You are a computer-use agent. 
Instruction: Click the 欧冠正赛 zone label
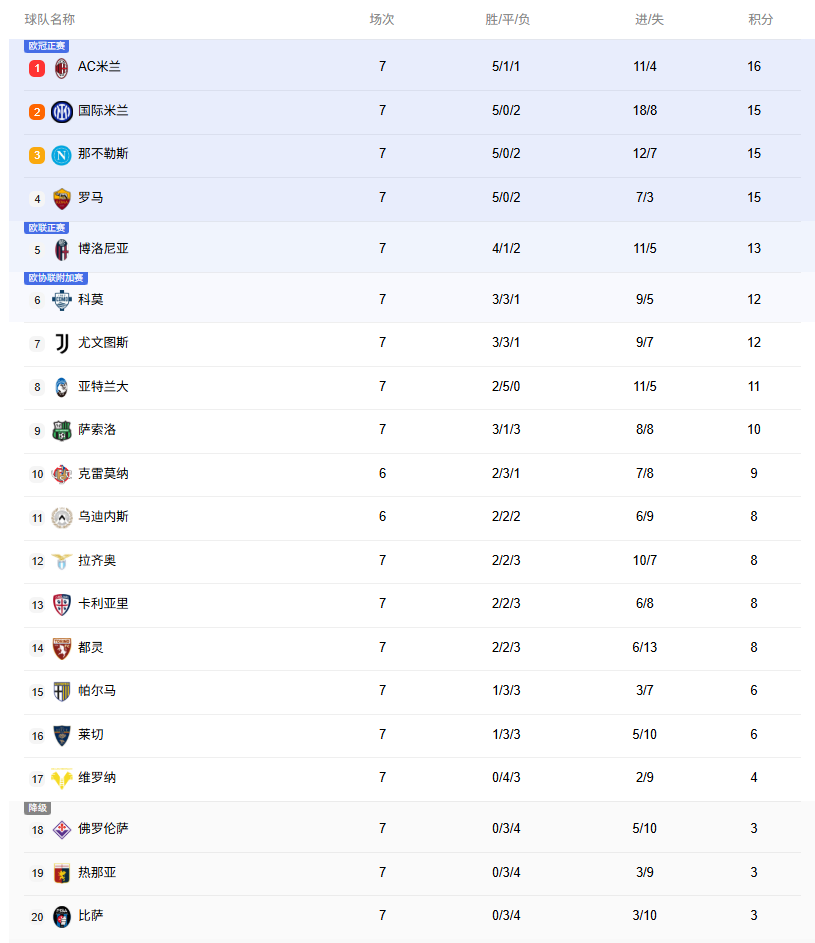pos(46,46)
